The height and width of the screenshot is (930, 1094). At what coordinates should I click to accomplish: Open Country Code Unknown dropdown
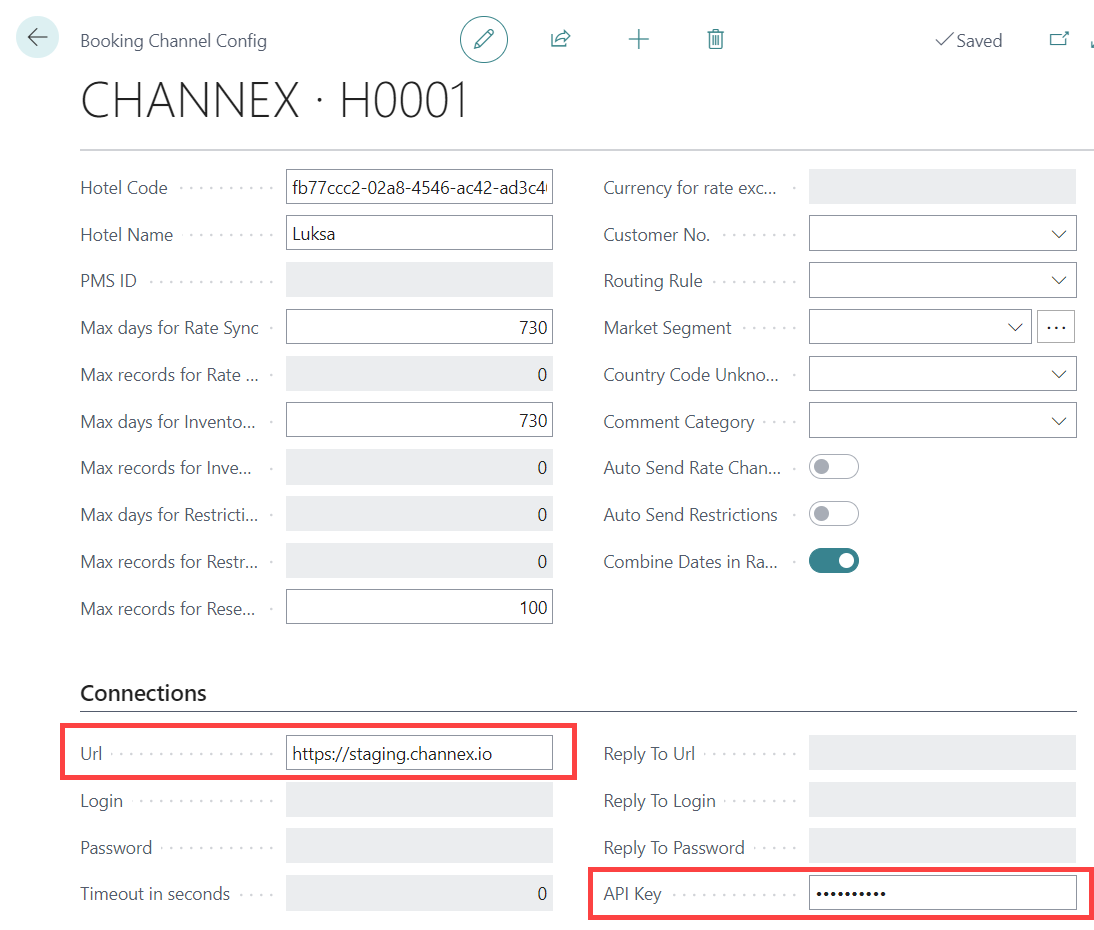pos(1059,374)
